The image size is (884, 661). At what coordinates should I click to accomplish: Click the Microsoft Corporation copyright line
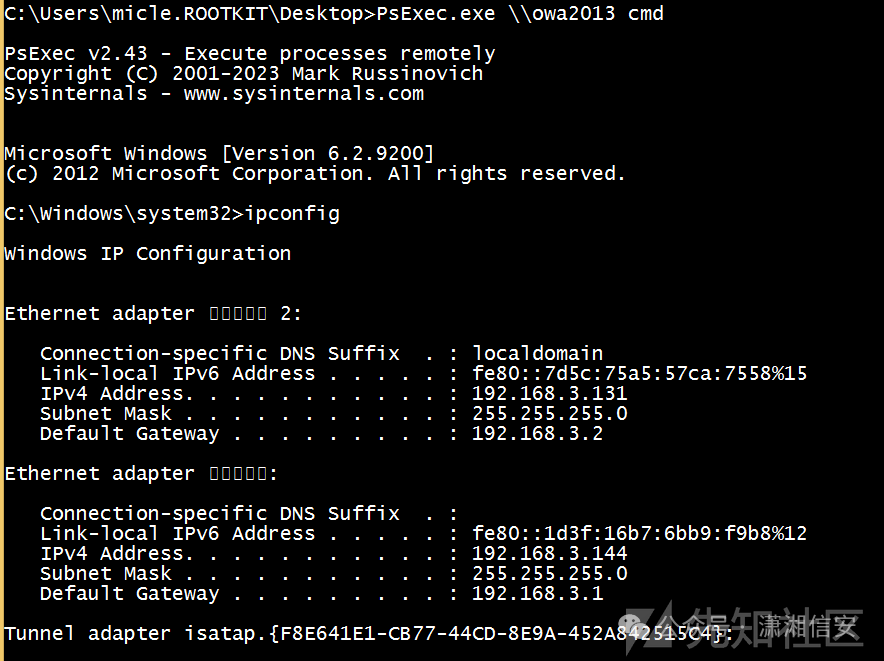pyautogui.click(x=314, y=174)
